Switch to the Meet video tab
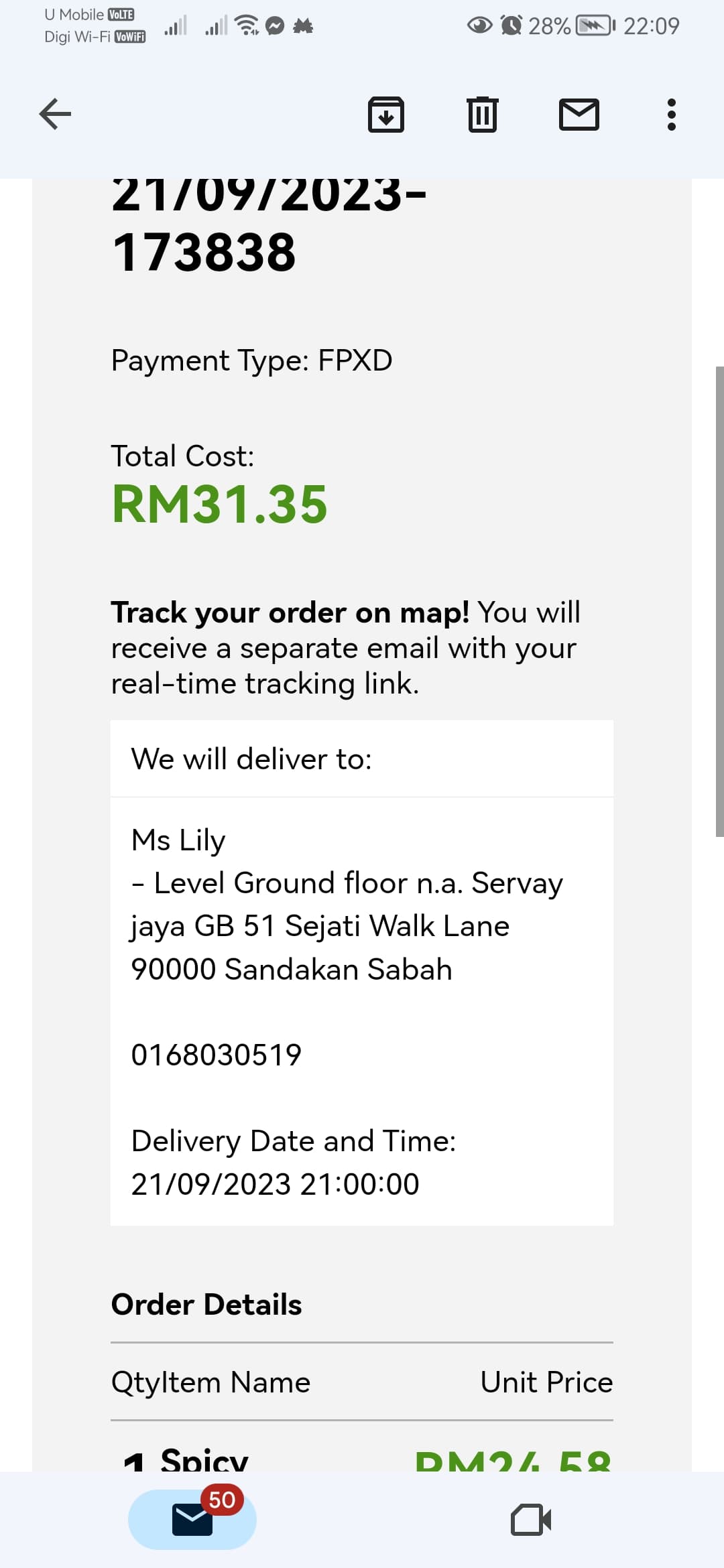Screen dimensions: 724x1568 (531, 1519)
